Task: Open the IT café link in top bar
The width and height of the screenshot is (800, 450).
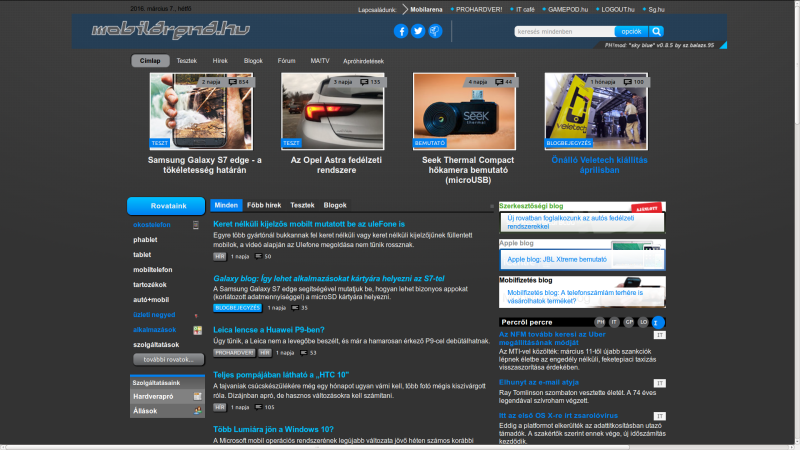Action: pyautogui.click(x=525, y=9)
